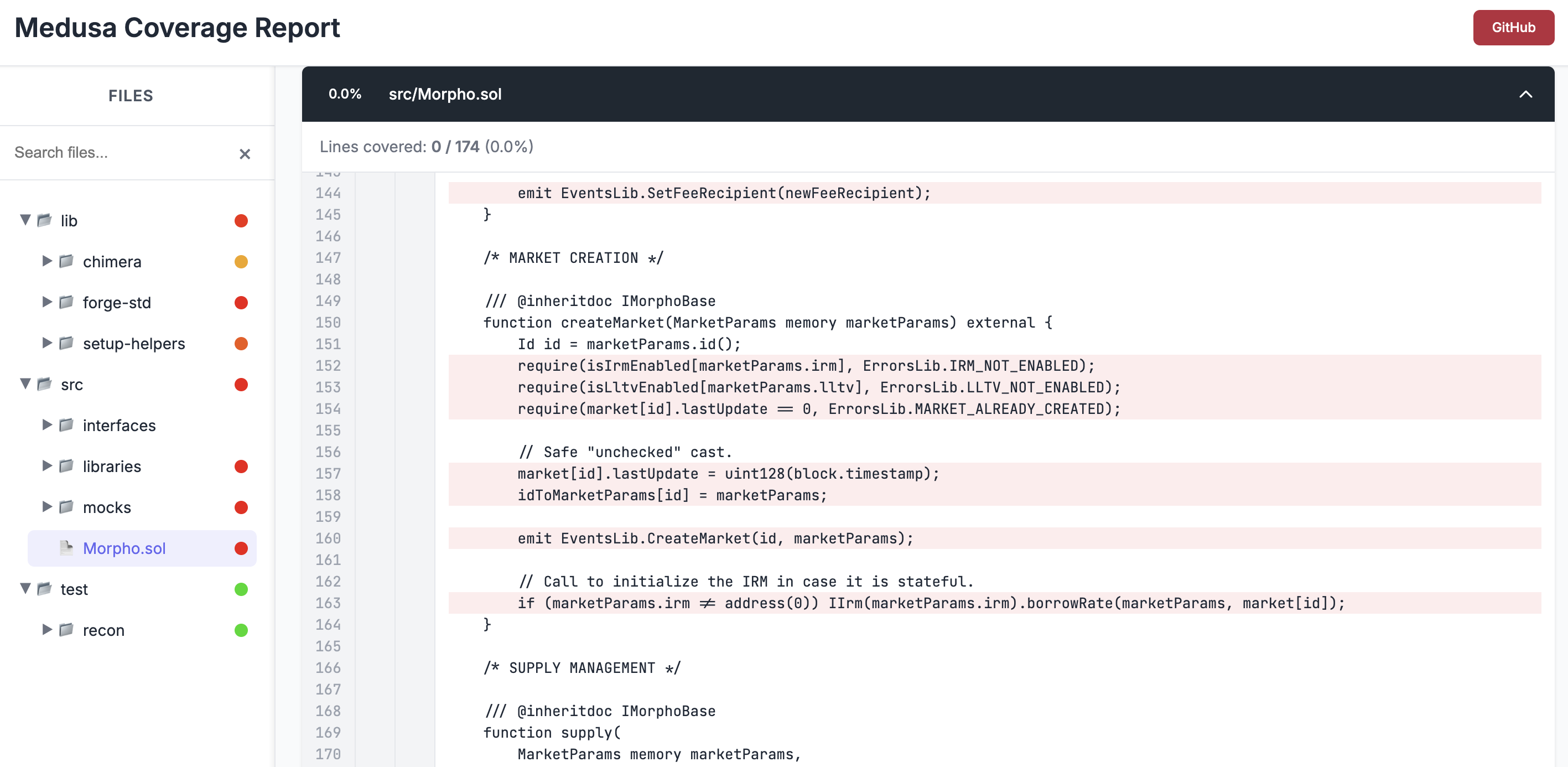
Task: Click the red coverage dot for lib
Action: 241,220
